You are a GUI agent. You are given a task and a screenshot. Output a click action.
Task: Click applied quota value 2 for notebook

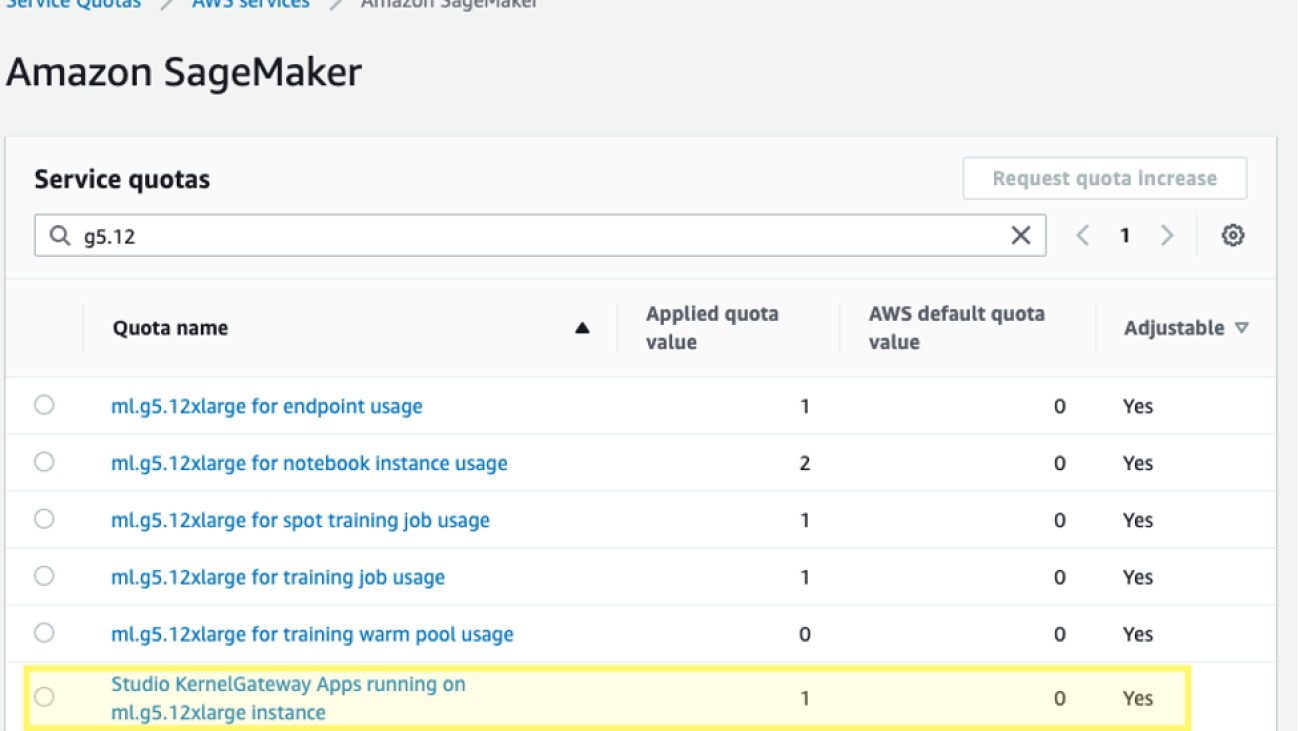pyautogui.click(x=805, y=463)
